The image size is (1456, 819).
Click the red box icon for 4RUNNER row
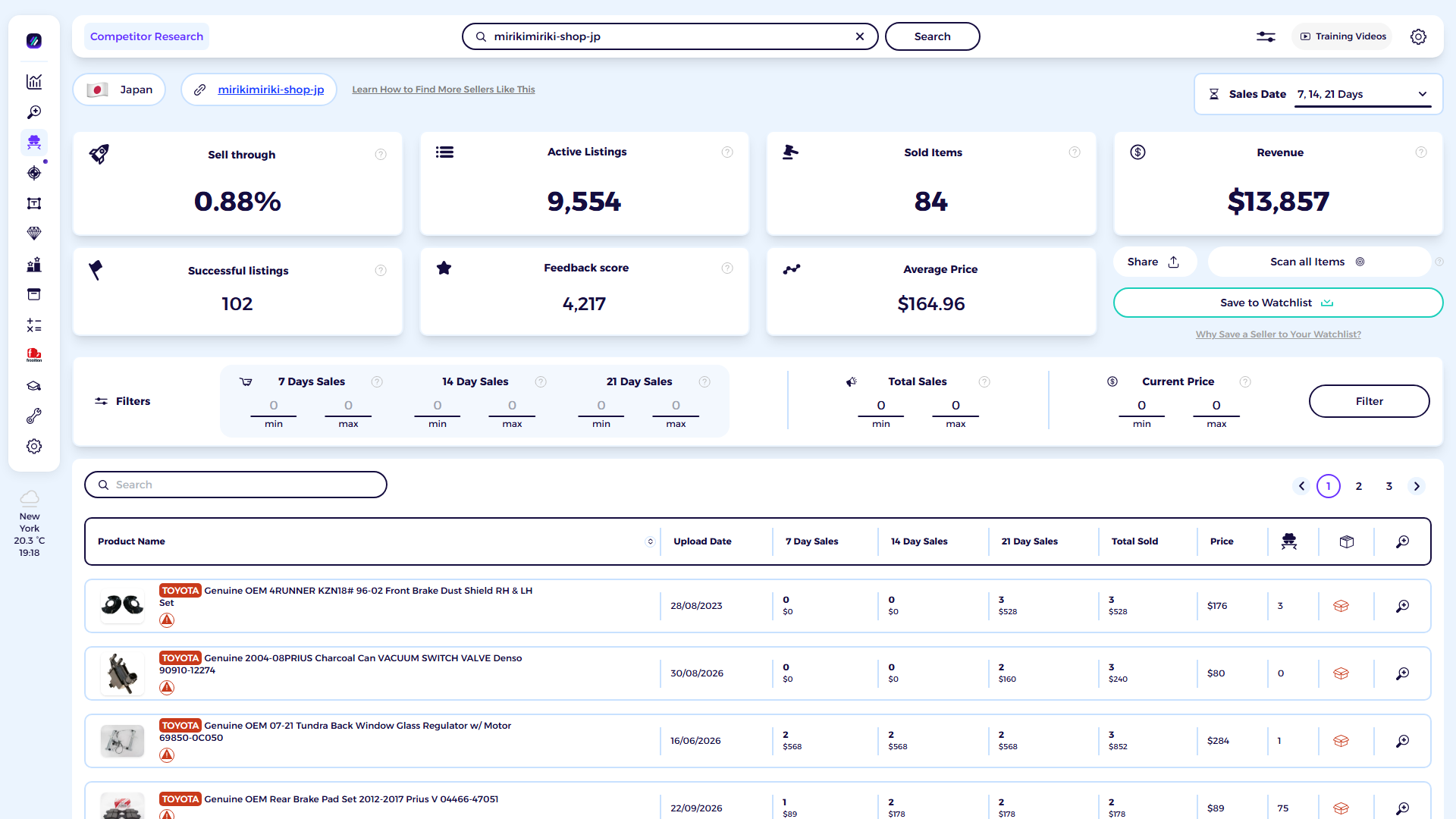pyautogui.click(x=1341, y=606)
